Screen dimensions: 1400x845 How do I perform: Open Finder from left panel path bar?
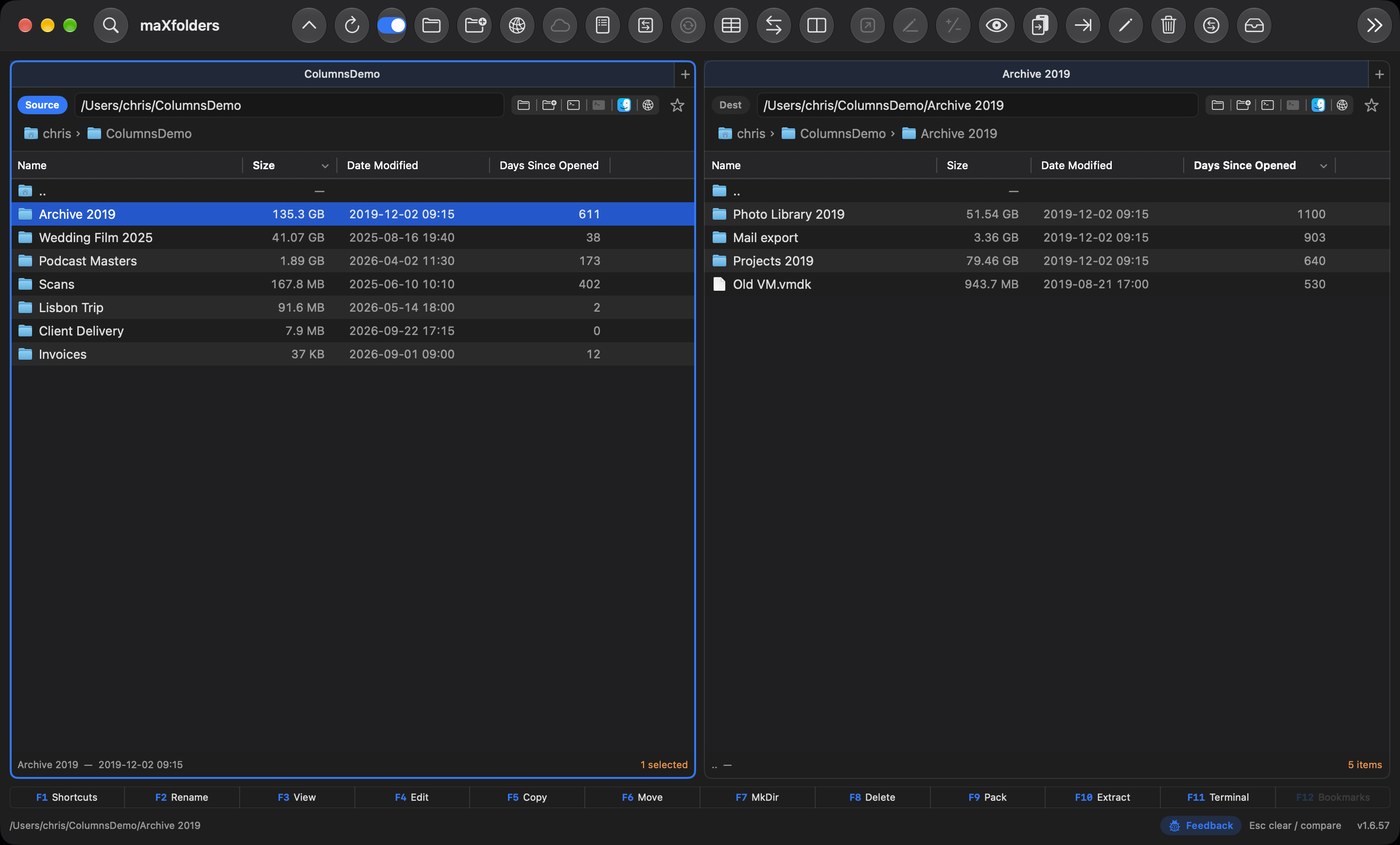(624, 105)
